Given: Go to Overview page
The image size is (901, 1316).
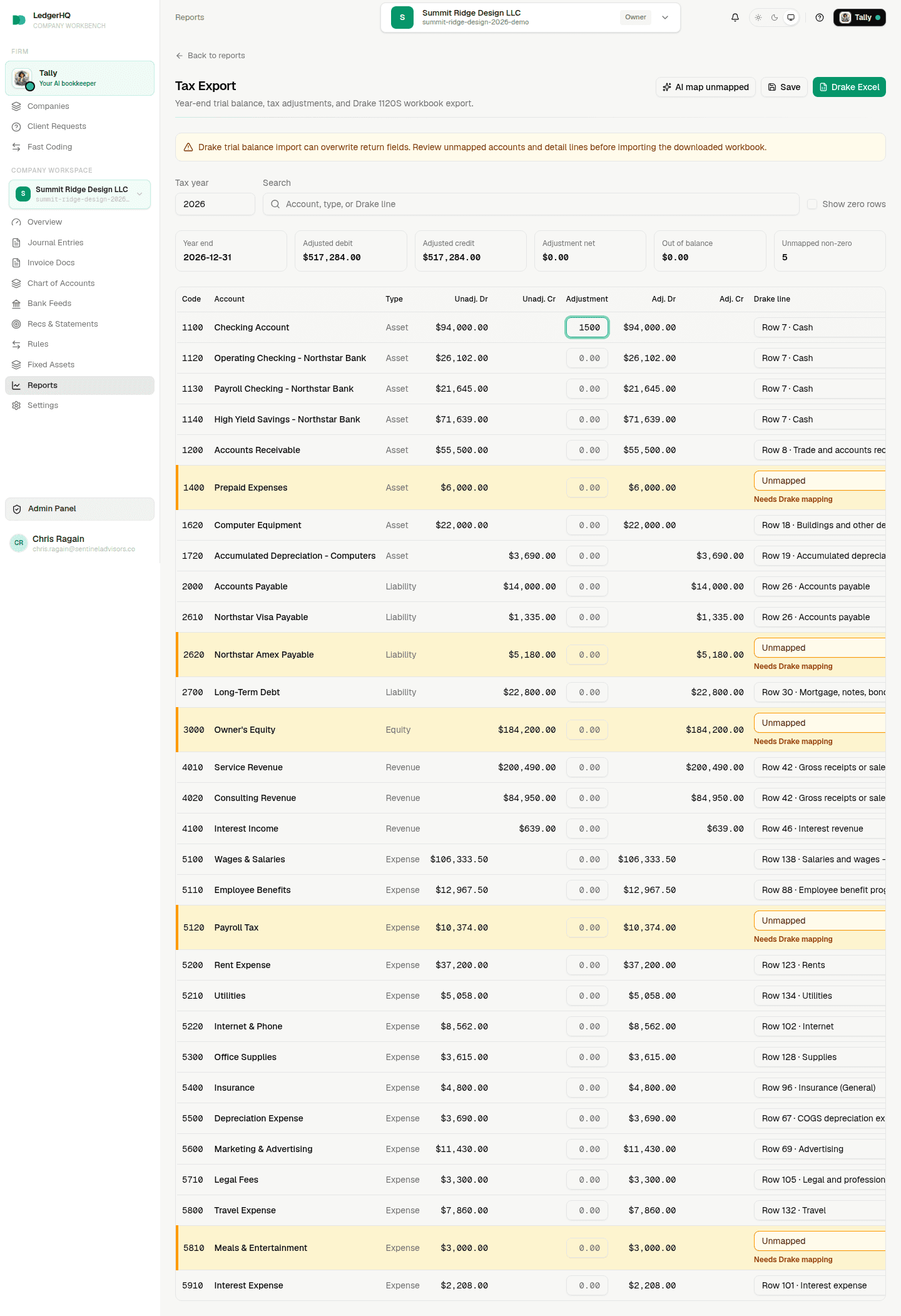Looking at the screenshot, I should 79,222.
